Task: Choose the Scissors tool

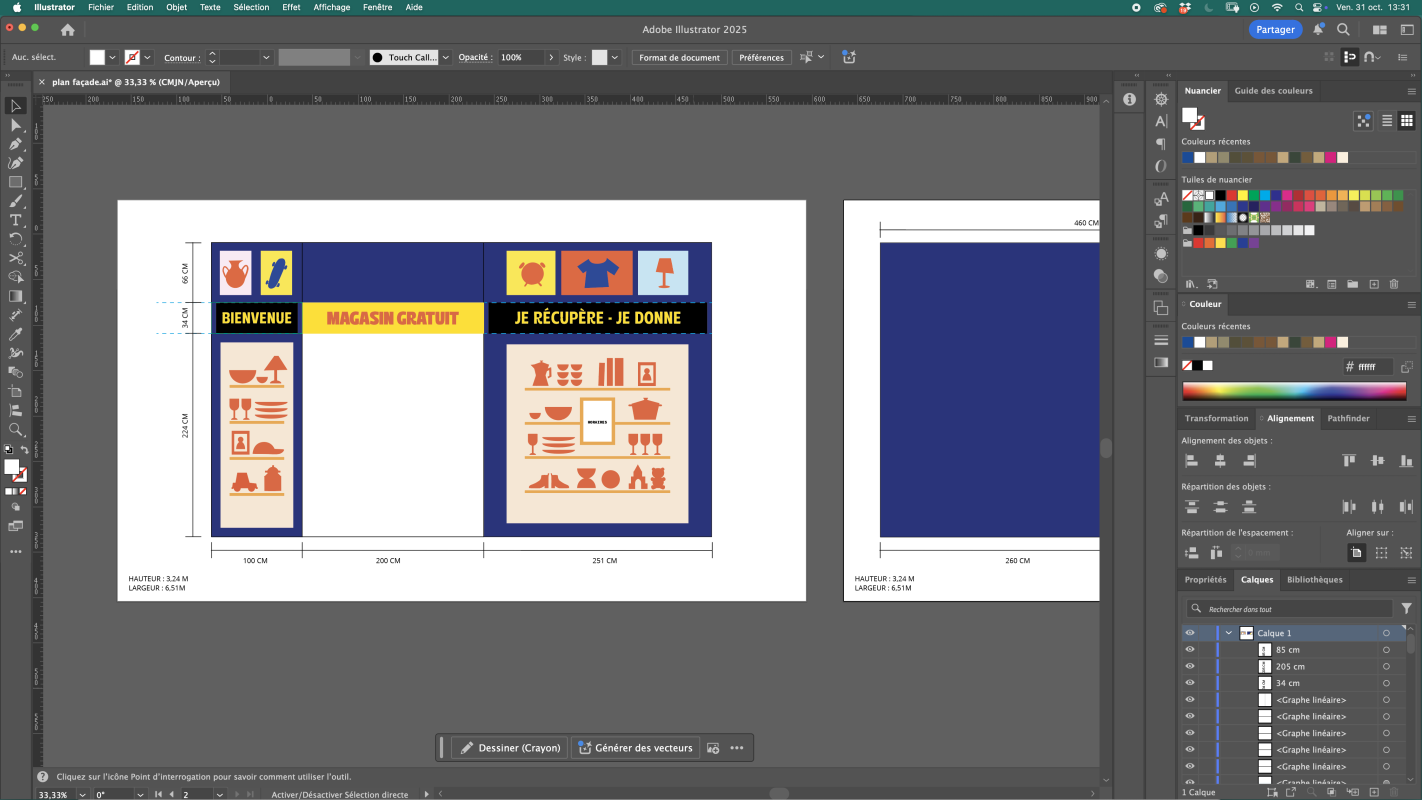Action: (15, 258)
